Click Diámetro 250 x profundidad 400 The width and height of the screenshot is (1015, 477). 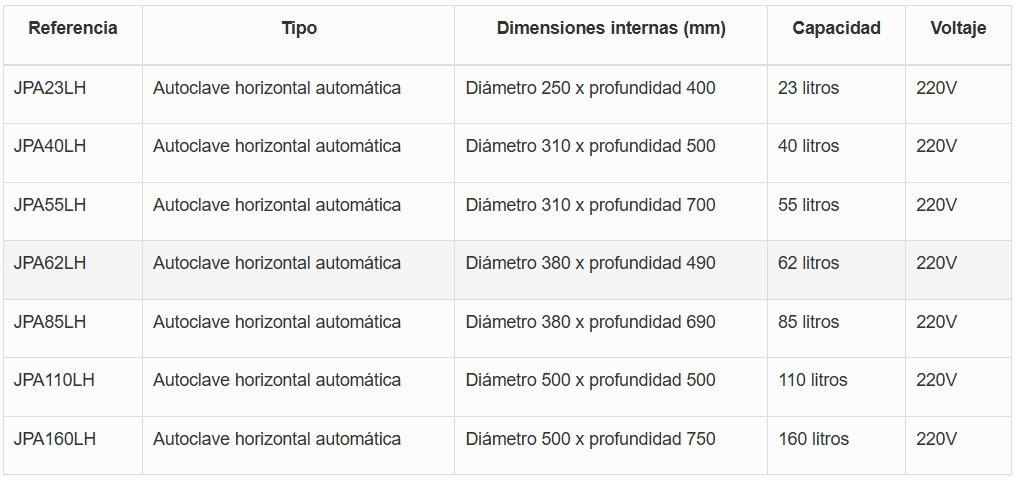click(x=590, y=88)
